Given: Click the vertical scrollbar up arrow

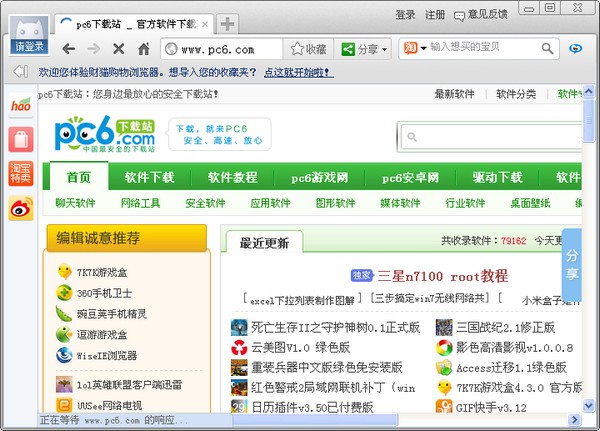Looking at the screenshot, I should pyautogui.click(x=589, y=91).
